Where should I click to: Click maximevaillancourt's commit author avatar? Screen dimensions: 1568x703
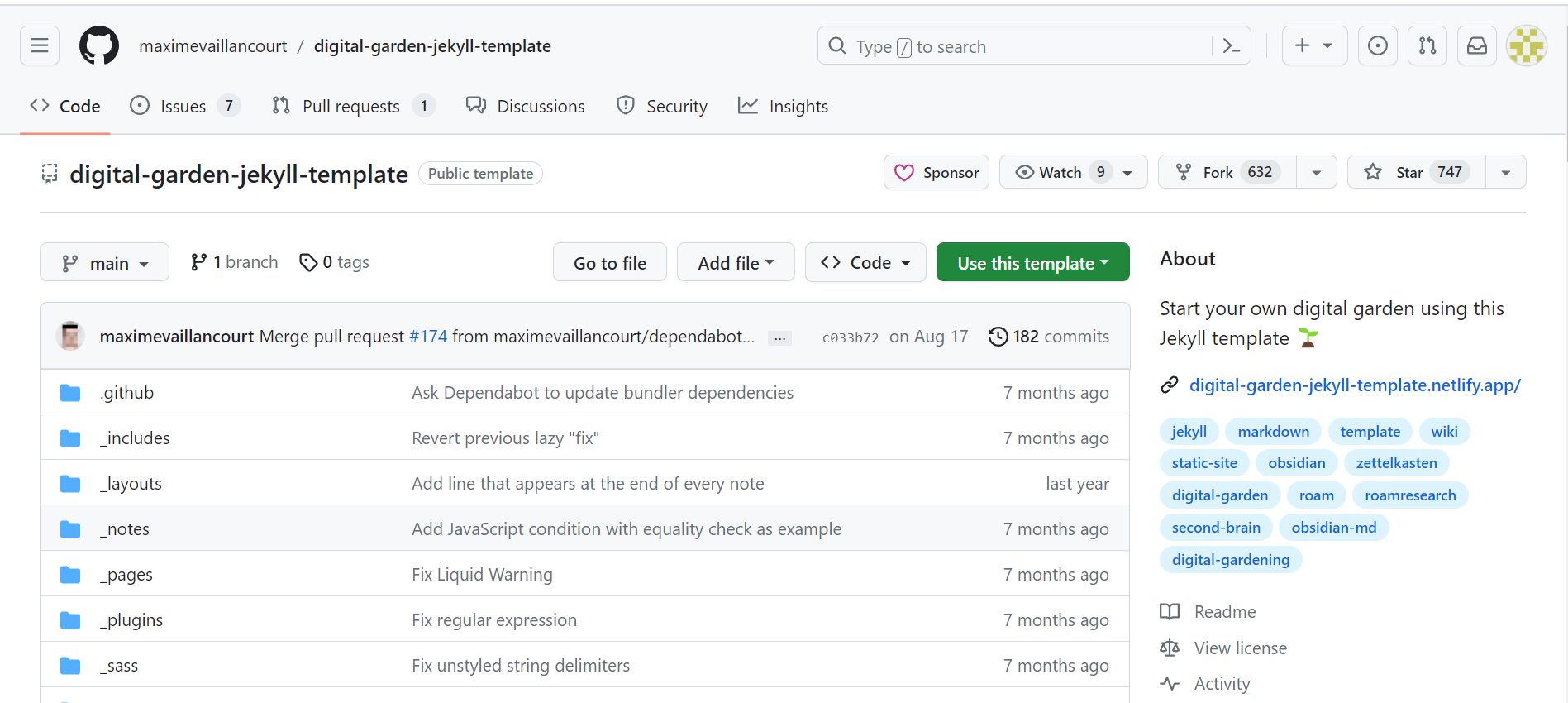click(x=70, y=336)
